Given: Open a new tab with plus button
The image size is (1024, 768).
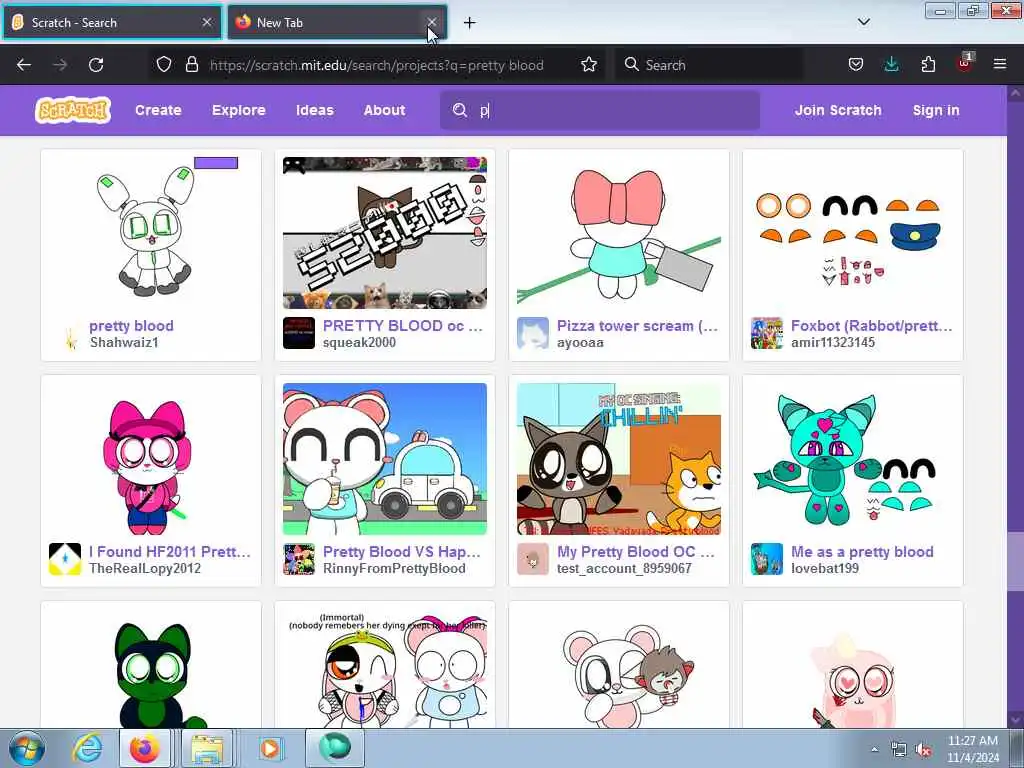Looking at the screenshot, I should pyautogui.click(x=470, y=23).
